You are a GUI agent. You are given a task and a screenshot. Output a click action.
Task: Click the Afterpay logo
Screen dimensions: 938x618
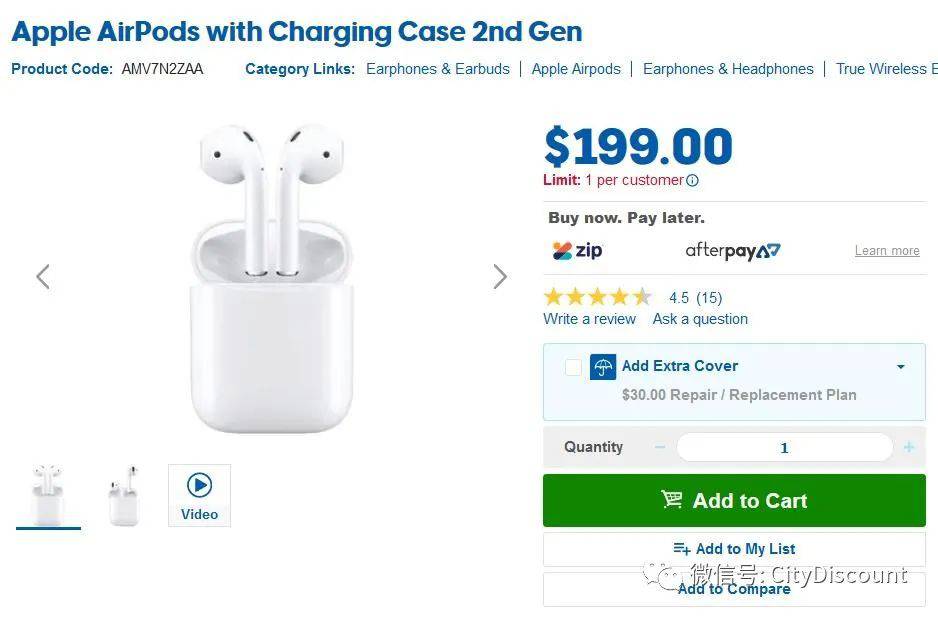(732, 250)
